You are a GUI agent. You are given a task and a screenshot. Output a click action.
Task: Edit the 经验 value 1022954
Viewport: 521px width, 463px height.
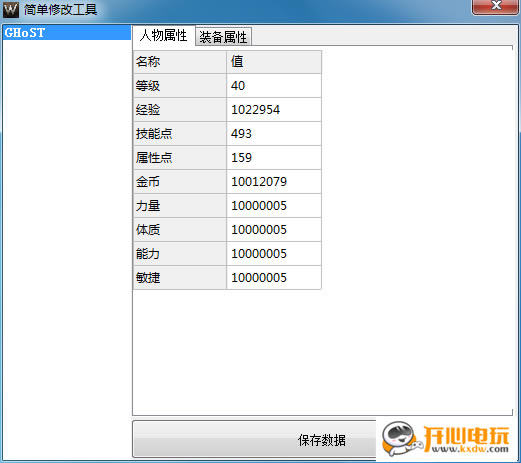(x=274, y=110)
